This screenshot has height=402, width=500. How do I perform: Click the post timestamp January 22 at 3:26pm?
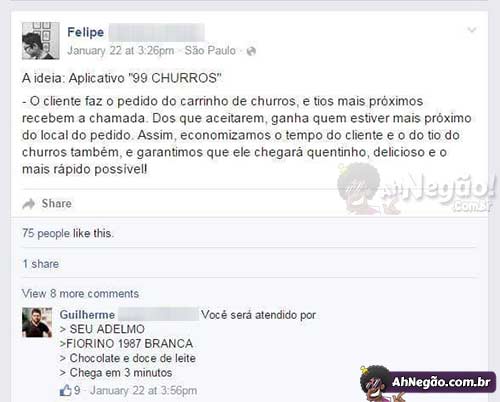tap(121, 51)
